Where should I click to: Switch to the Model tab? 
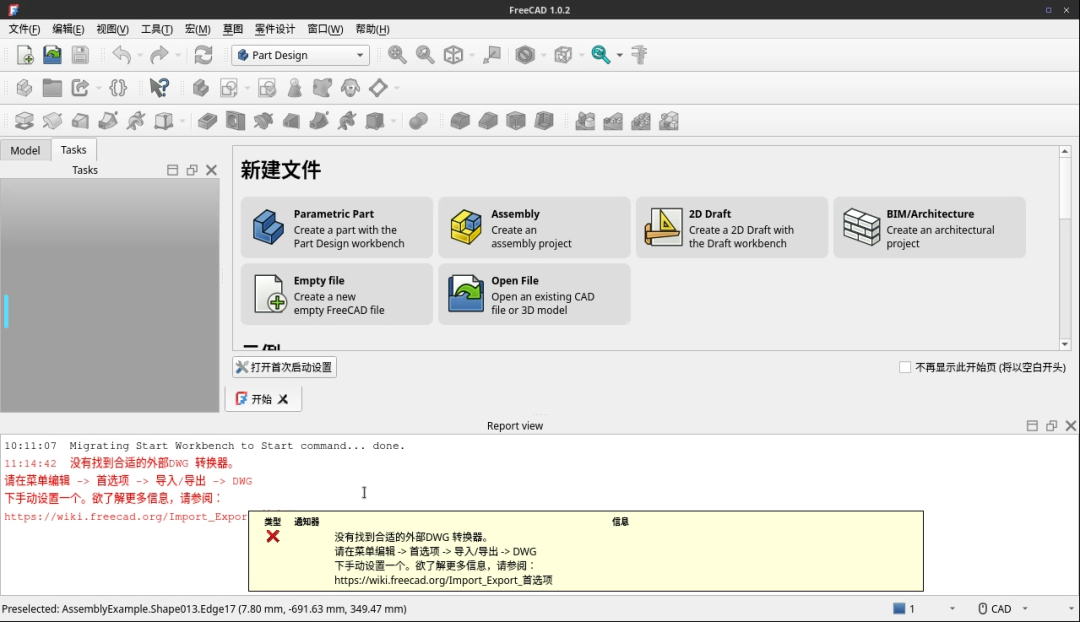tap(25, 150)
